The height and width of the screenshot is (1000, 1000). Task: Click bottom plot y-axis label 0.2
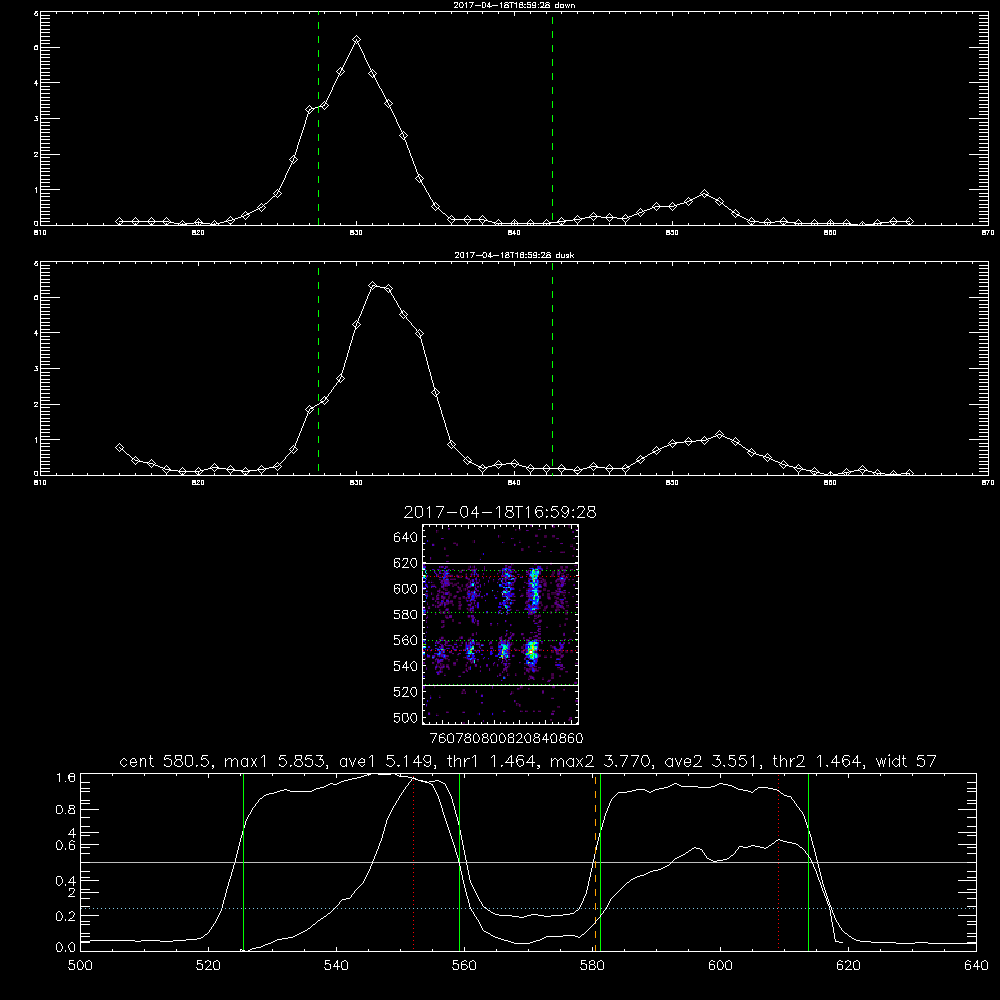(66, 916)
